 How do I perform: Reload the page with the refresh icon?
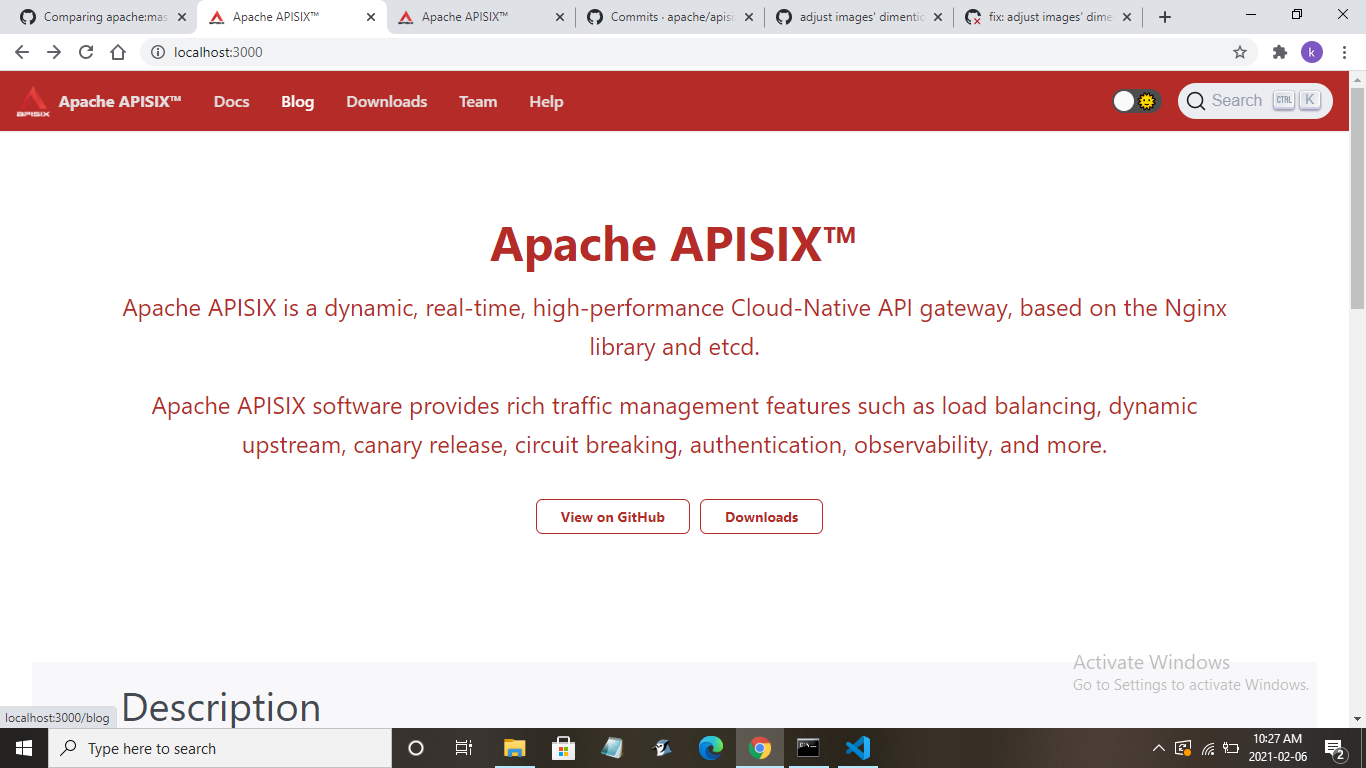tap(86, 52)
